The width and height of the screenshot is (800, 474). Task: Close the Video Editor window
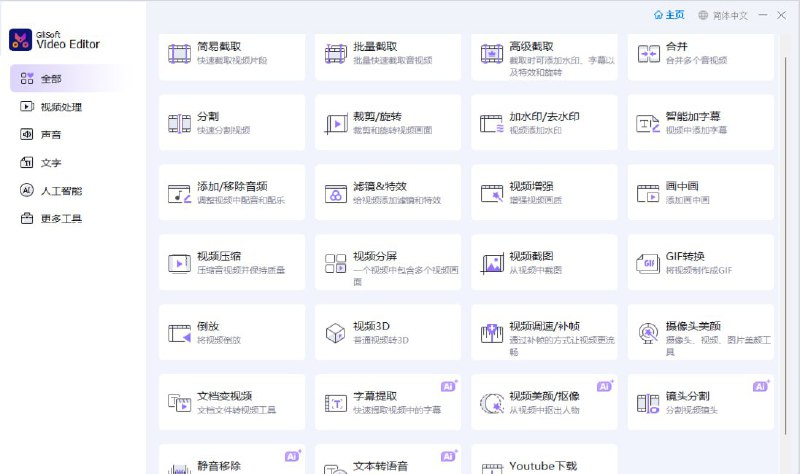coord(782,15)
